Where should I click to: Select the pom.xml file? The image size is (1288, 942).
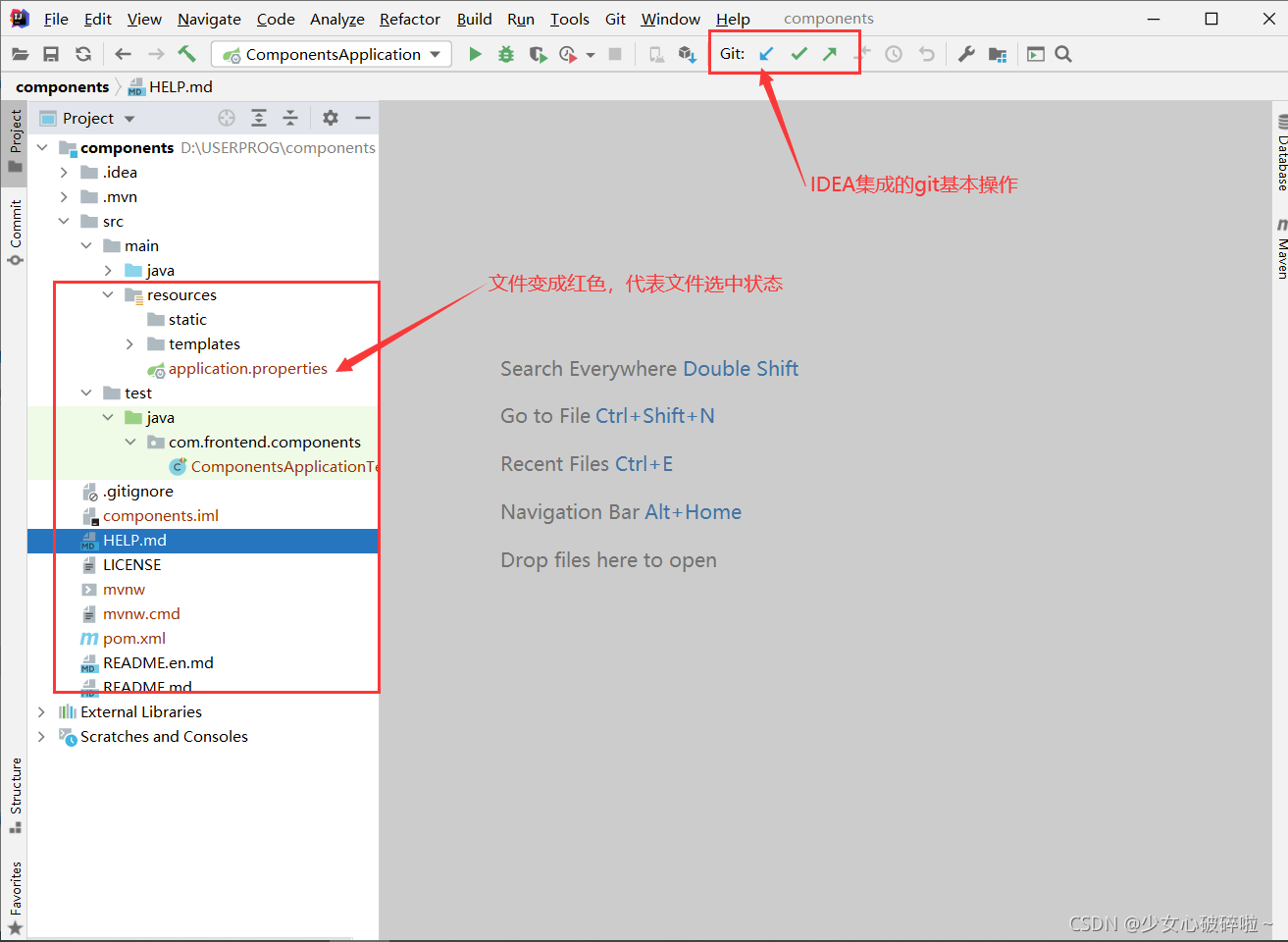click(x=134, y=638)
